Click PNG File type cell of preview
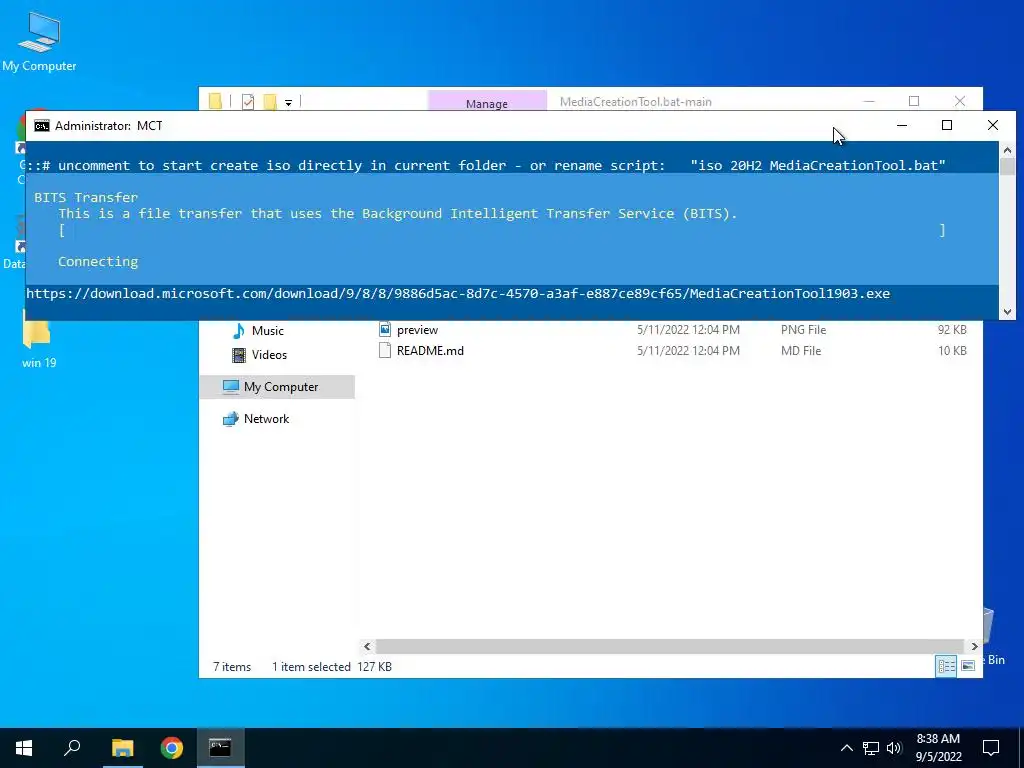Image resolution: width=1024 pixels, height=768 pixels. (x=803, y=330)
